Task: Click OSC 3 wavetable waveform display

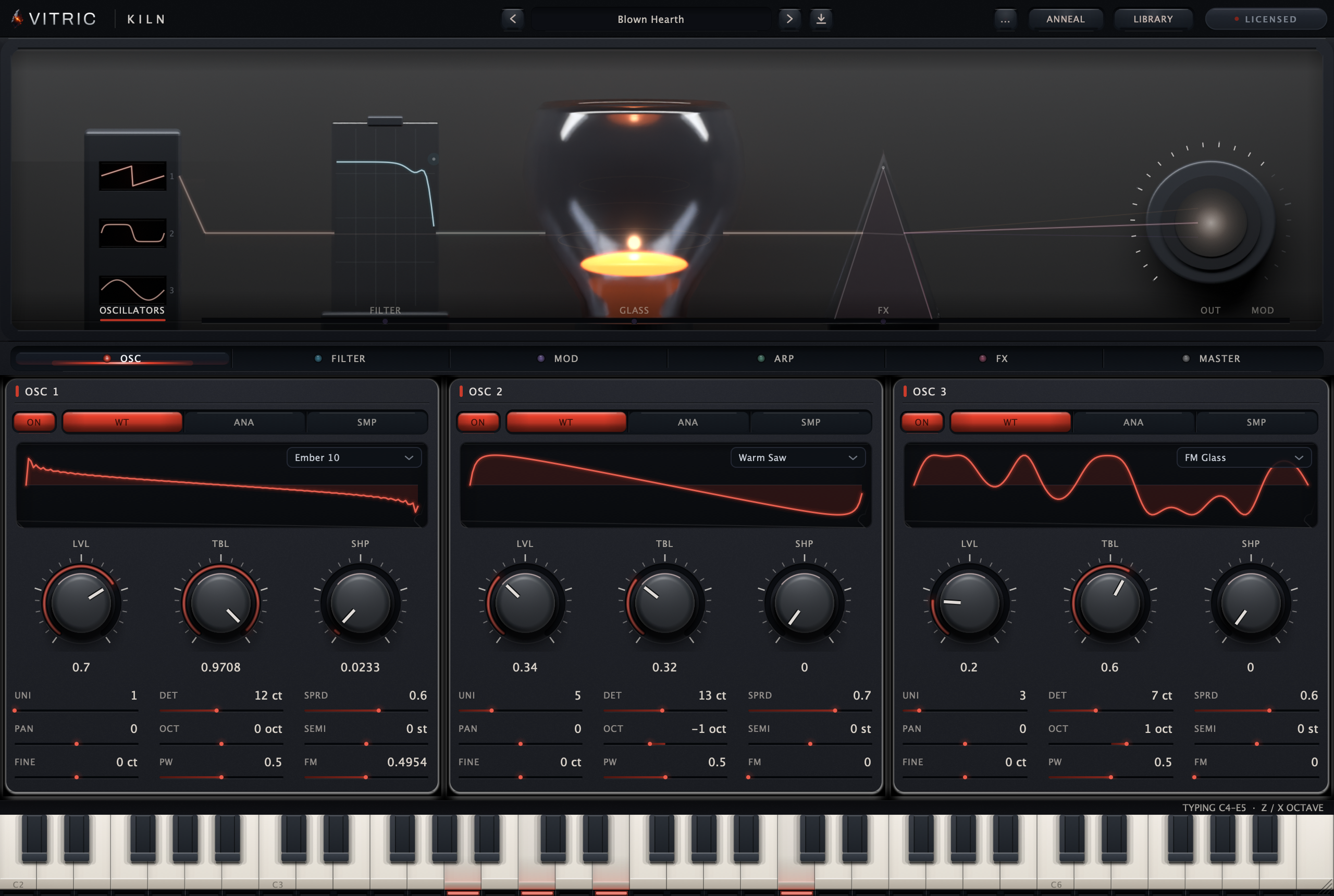Action: pyautogui.click(x=1110, y=484)
